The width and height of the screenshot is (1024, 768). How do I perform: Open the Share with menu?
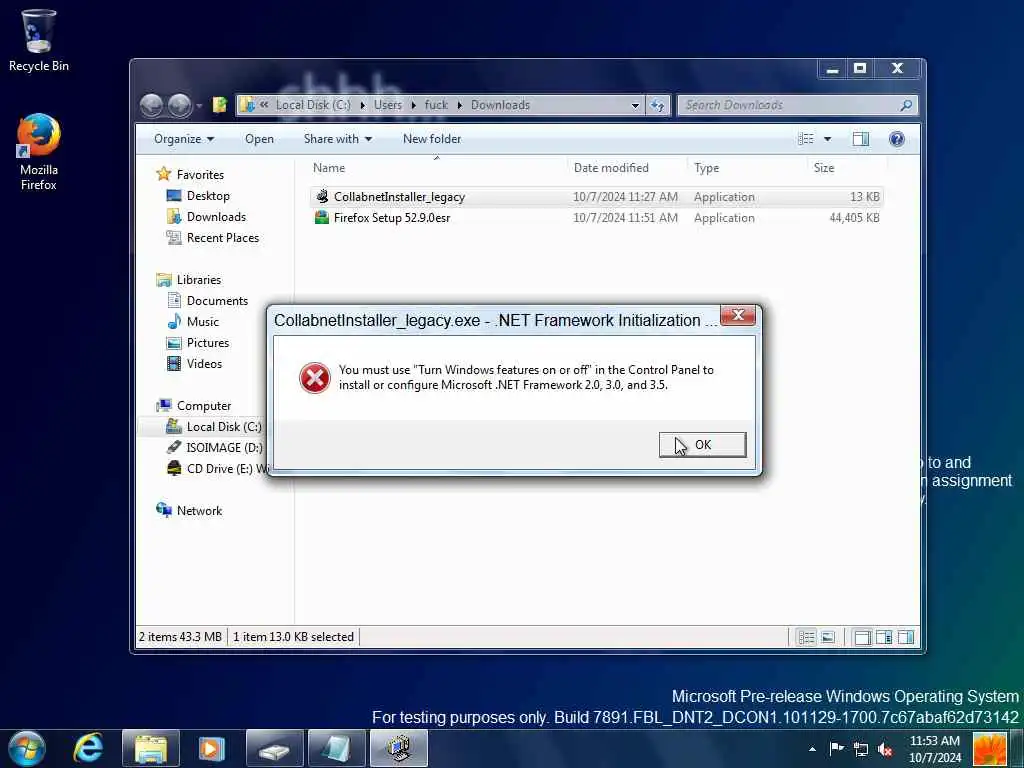[338, 139]
